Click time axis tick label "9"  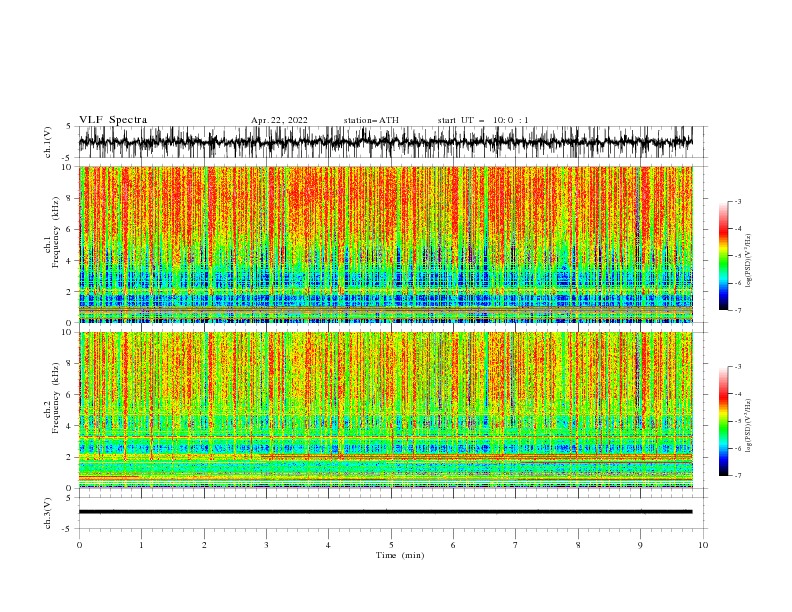640,545
